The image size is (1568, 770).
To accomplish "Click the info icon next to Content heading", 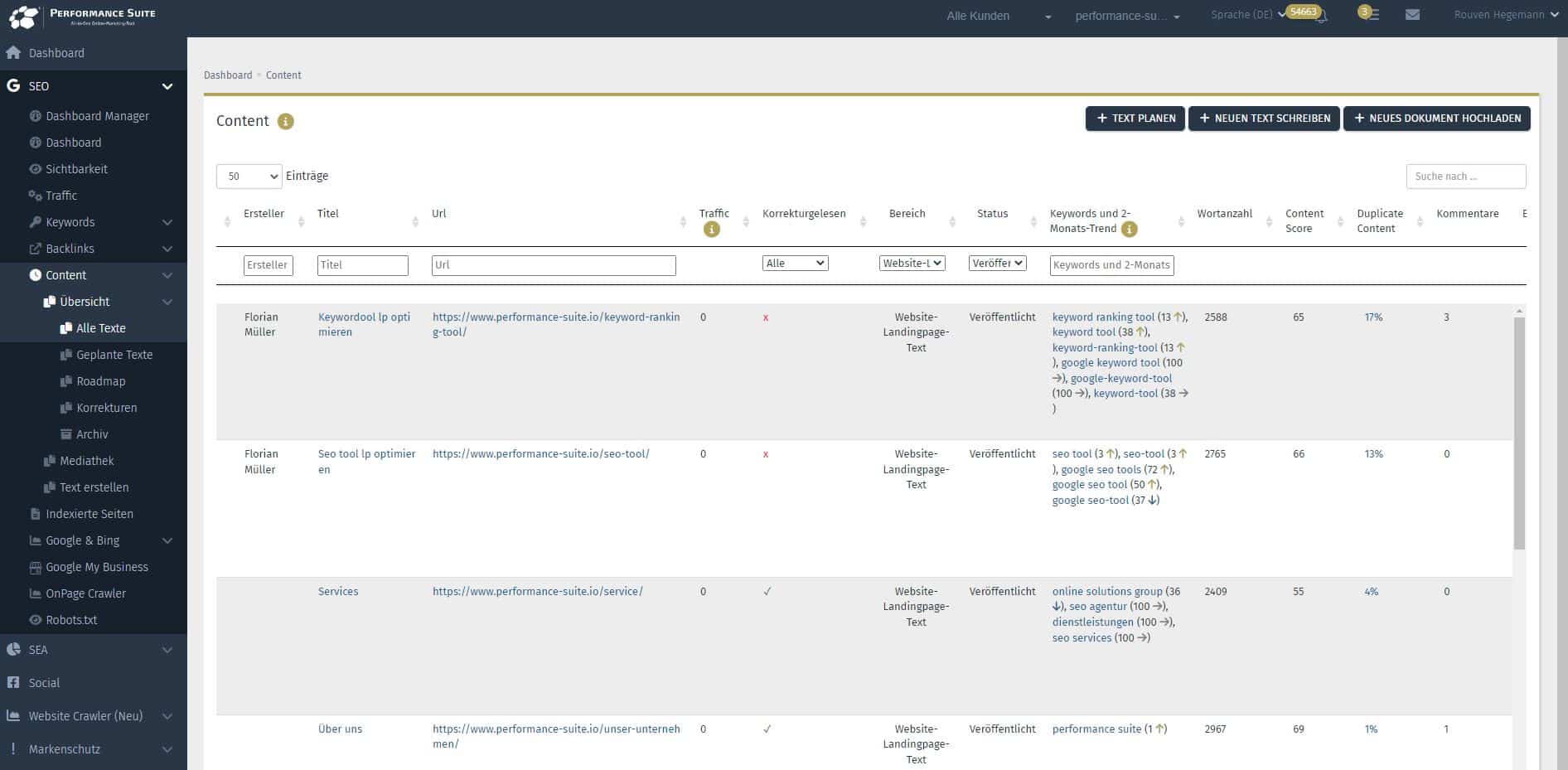I will point(285,122).
